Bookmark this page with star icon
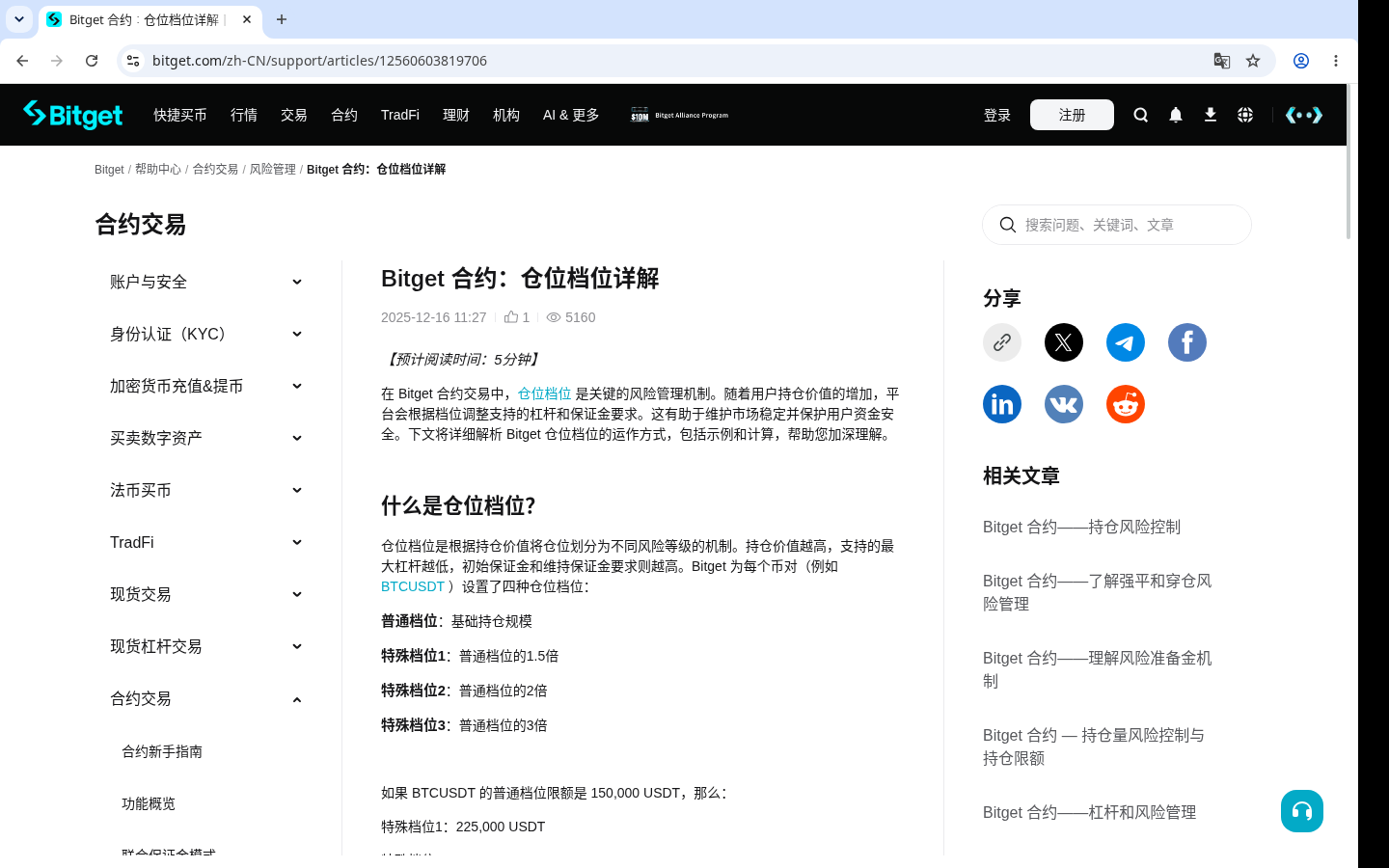Image resolution: width=1389 pixels, height=868 pixels. [x=1253, y=61]
